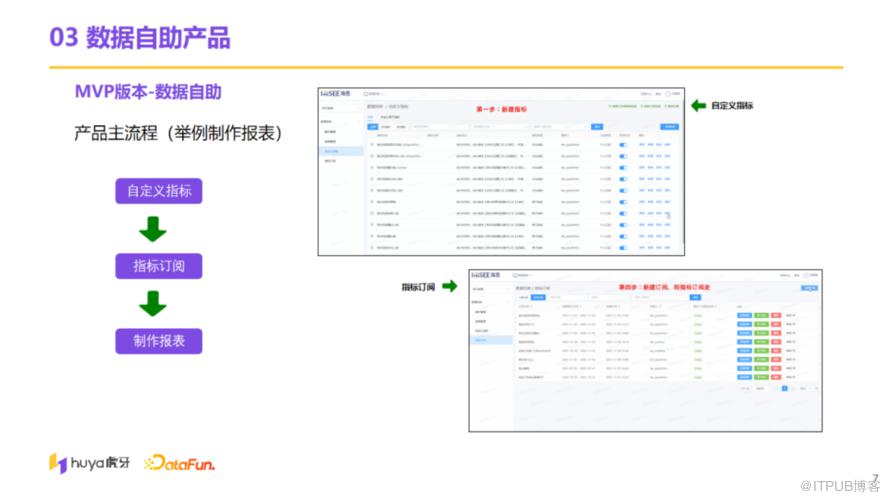The height and width of the screenshot is (501, 890).
Task: Toggle the fifth row switch in upper table
Action: pyautogui.click(x=624, y=191)
